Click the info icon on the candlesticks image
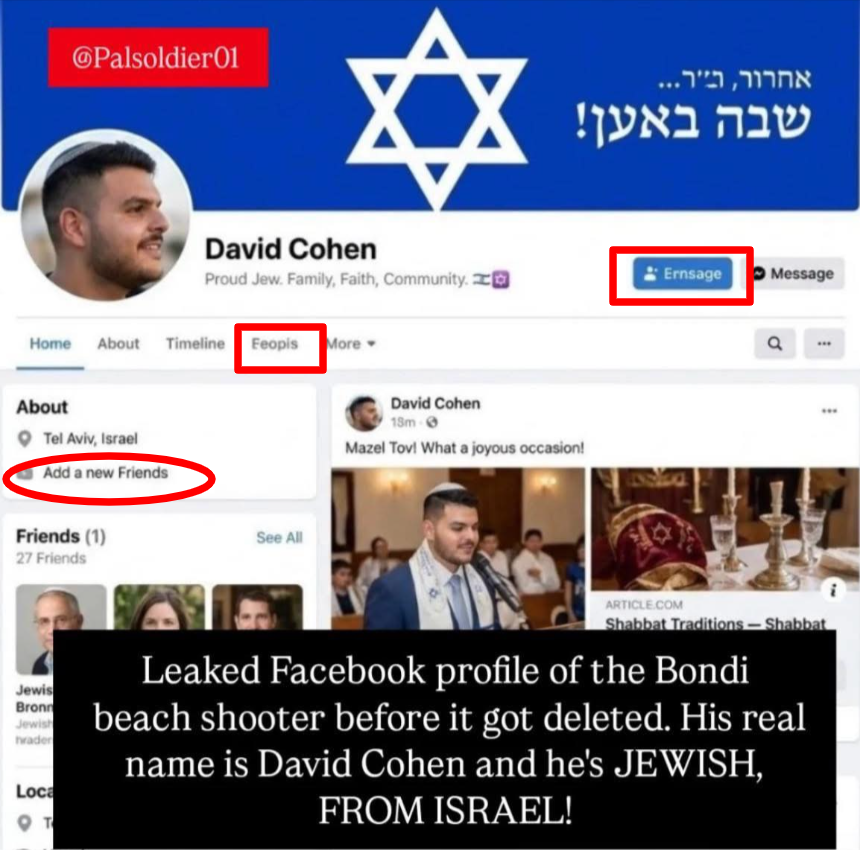860x850 pixels. coord(833,590)
